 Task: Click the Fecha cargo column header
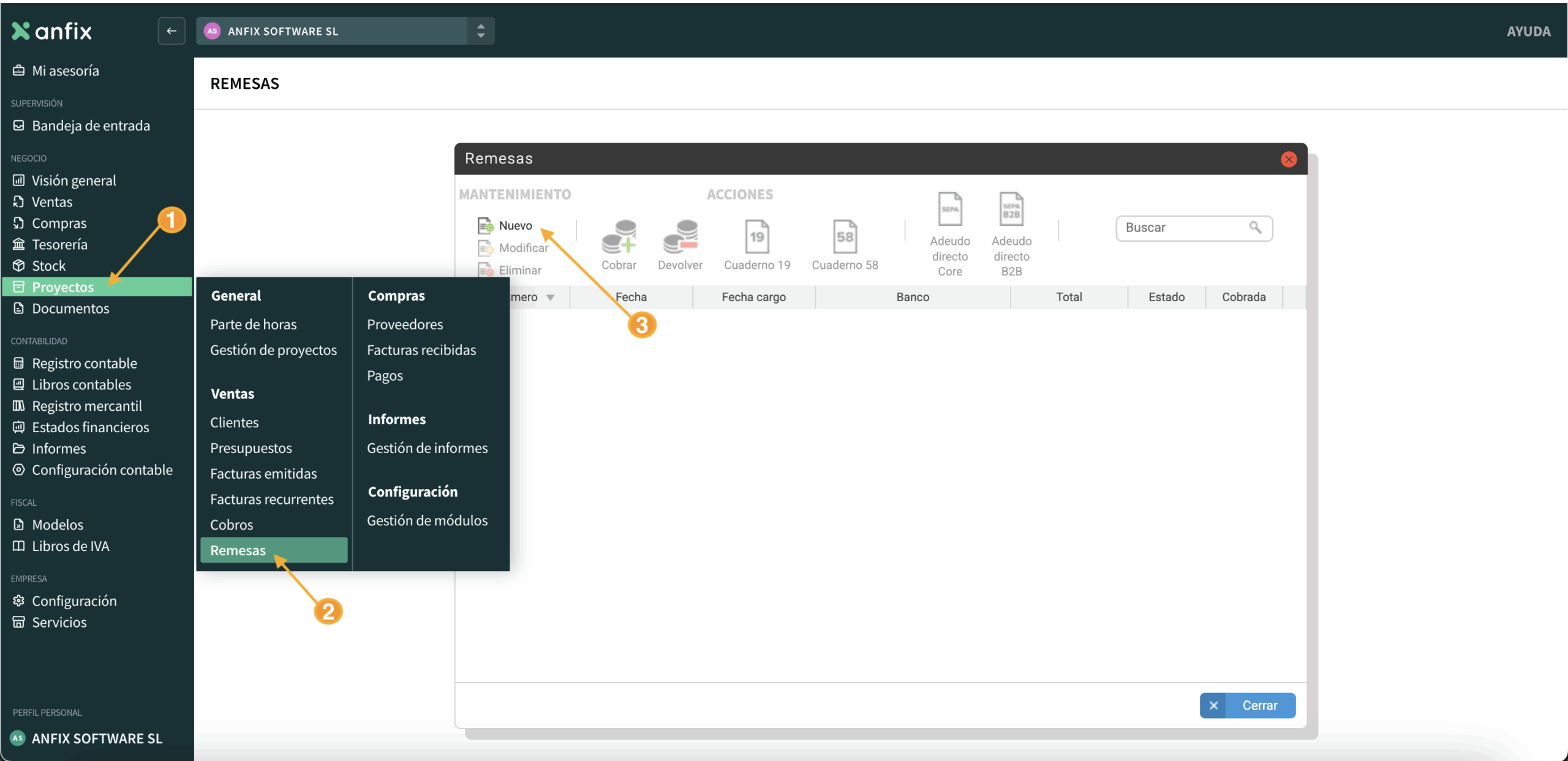click(753, 298)
